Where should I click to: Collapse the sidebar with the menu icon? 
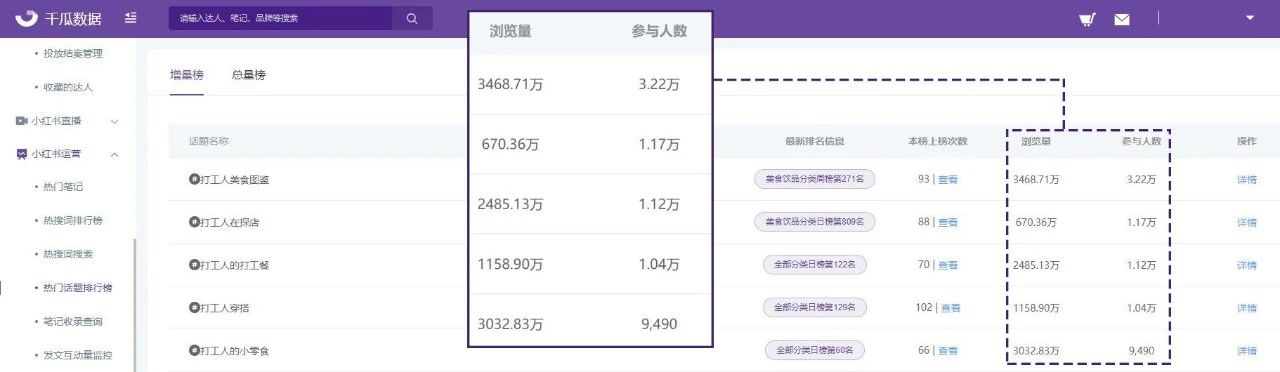(131, 18)
